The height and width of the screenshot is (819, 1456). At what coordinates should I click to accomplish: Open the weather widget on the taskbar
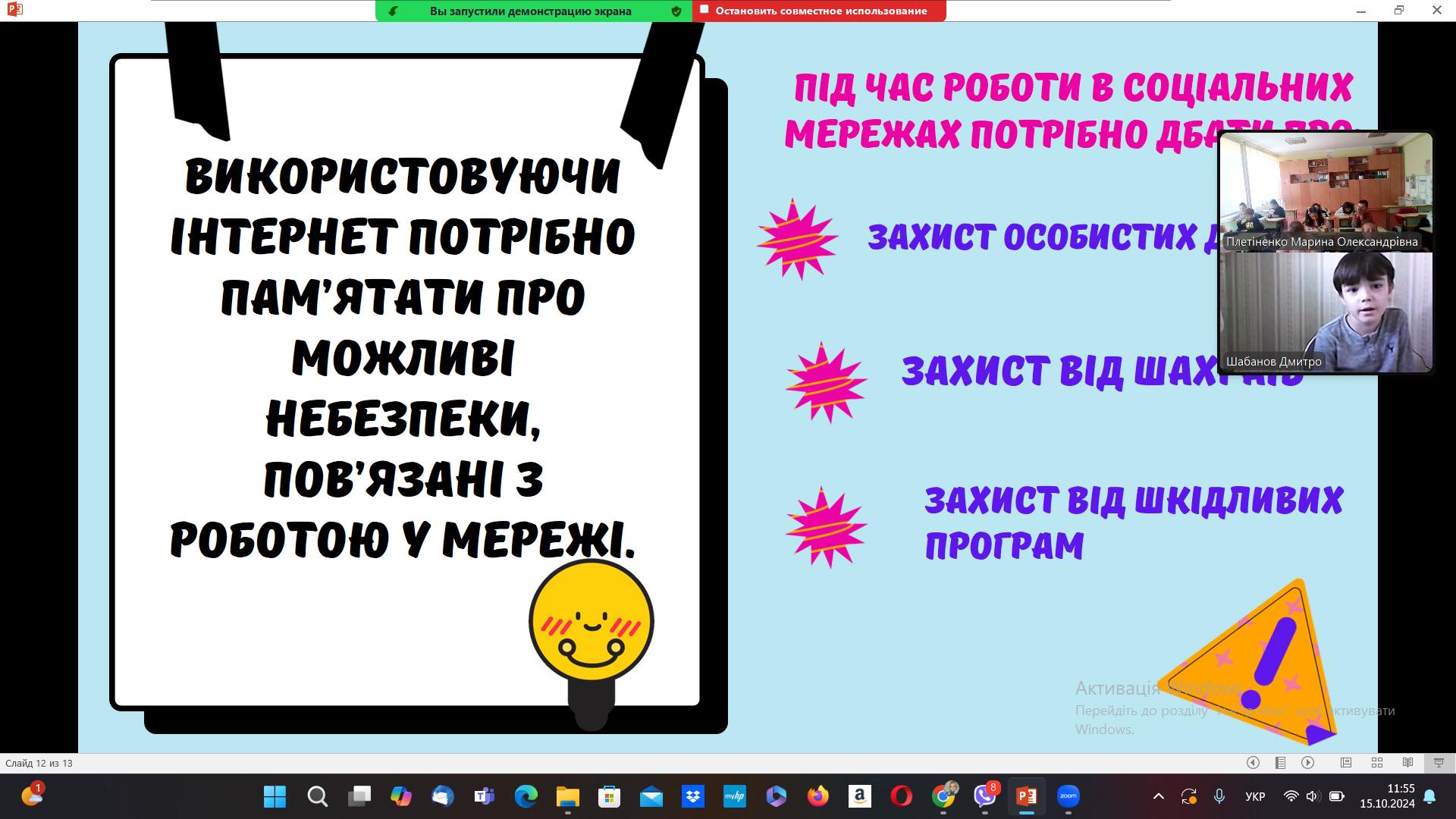32,795
